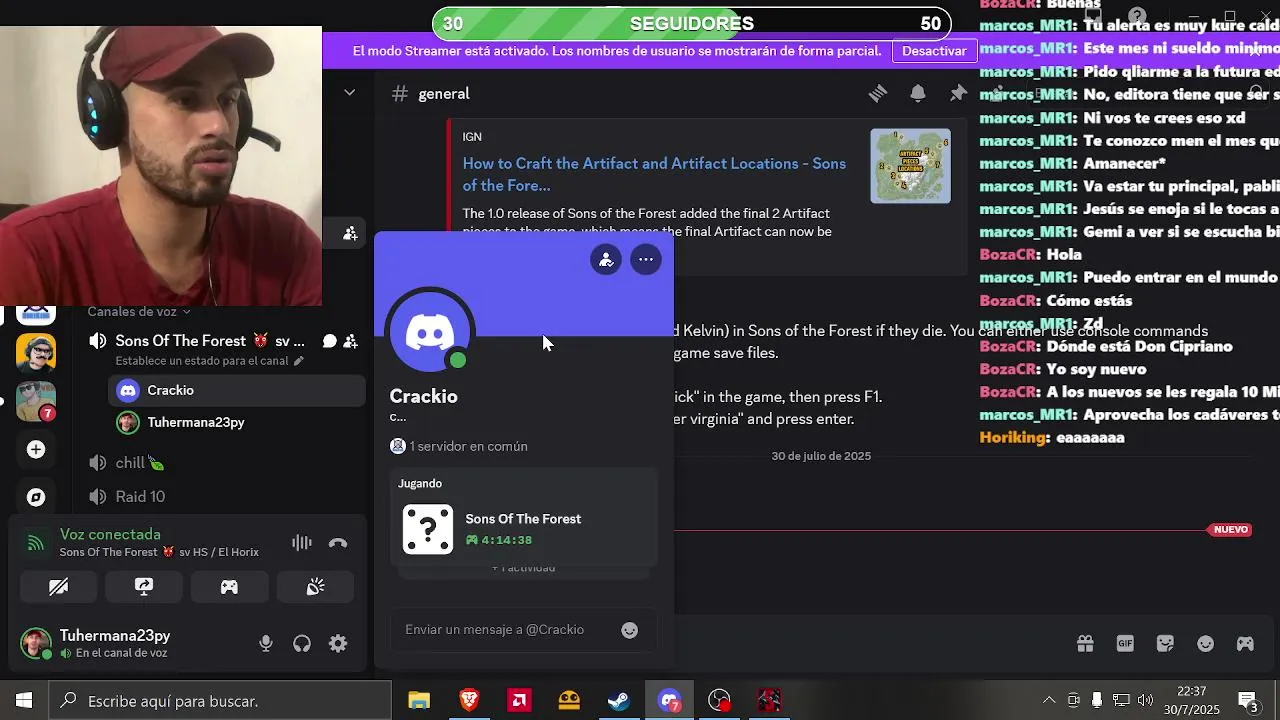This screenshot has width=1280, height=720.
Task: Open OBS Studio from taskbar
Action: coord(719,701)
